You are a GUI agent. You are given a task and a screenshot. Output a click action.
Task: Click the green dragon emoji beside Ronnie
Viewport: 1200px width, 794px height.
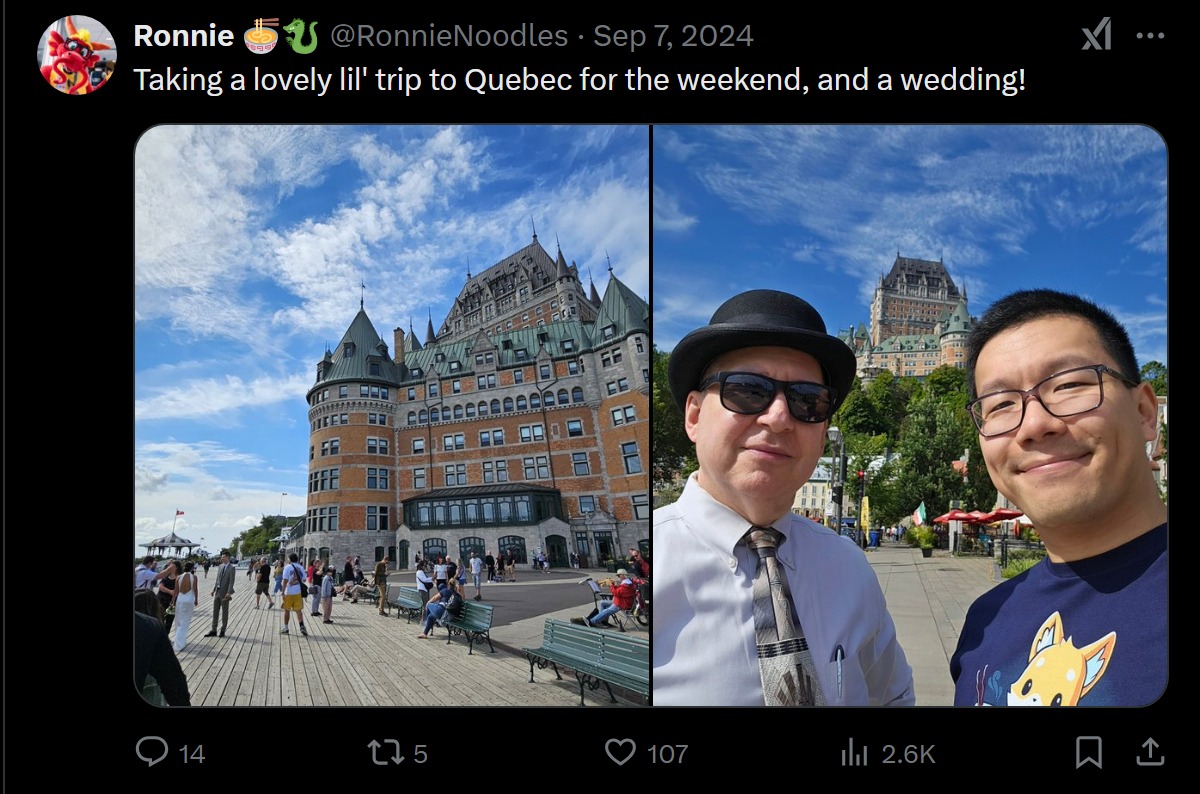tap(301, 36)
